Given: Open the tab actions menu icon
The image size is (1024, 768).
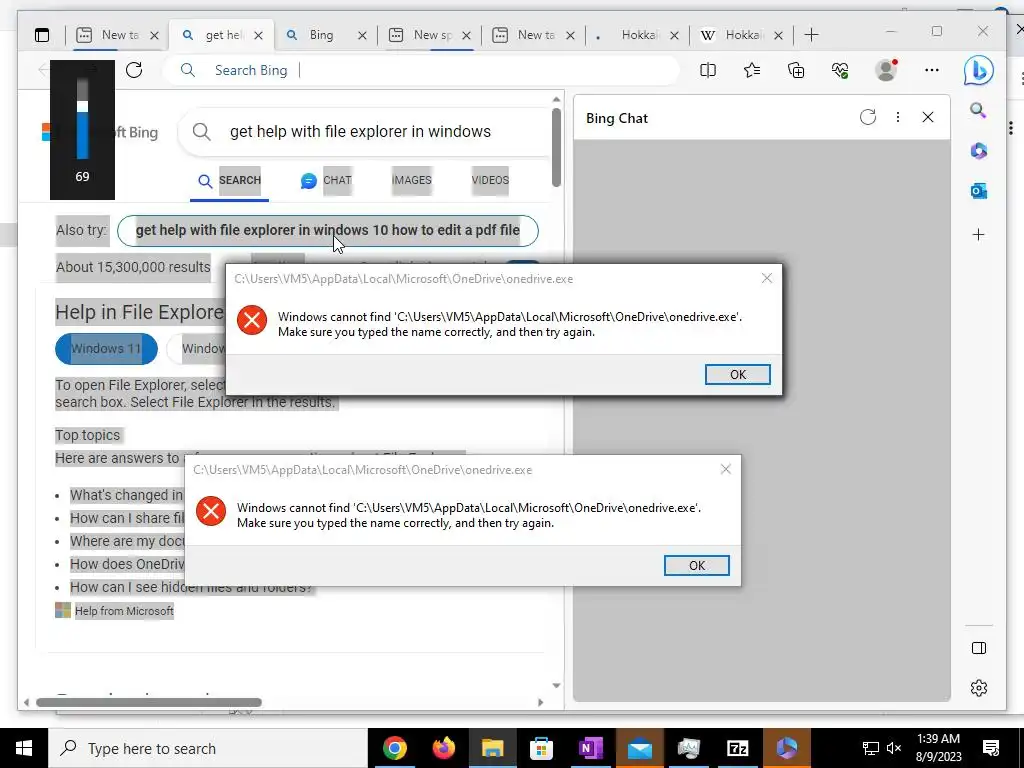Looking at the screenshot, I should [42, 35].
